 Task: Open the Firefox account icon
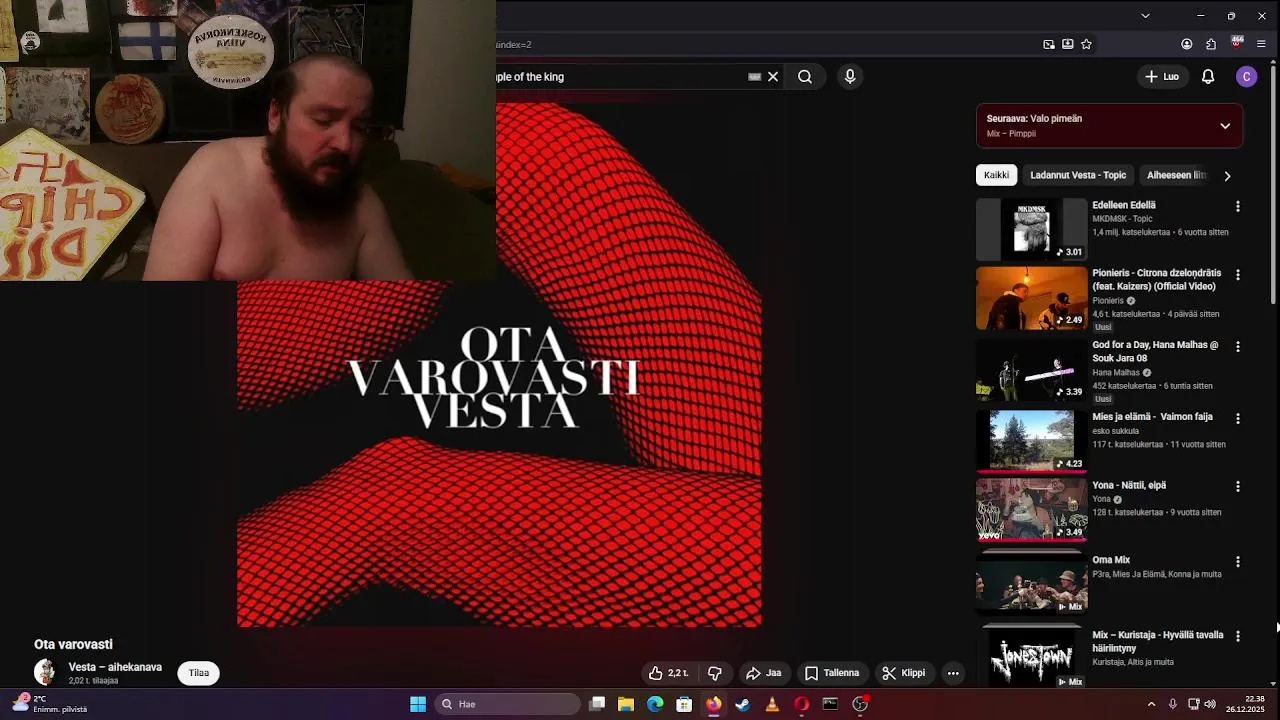[1187, 44]
